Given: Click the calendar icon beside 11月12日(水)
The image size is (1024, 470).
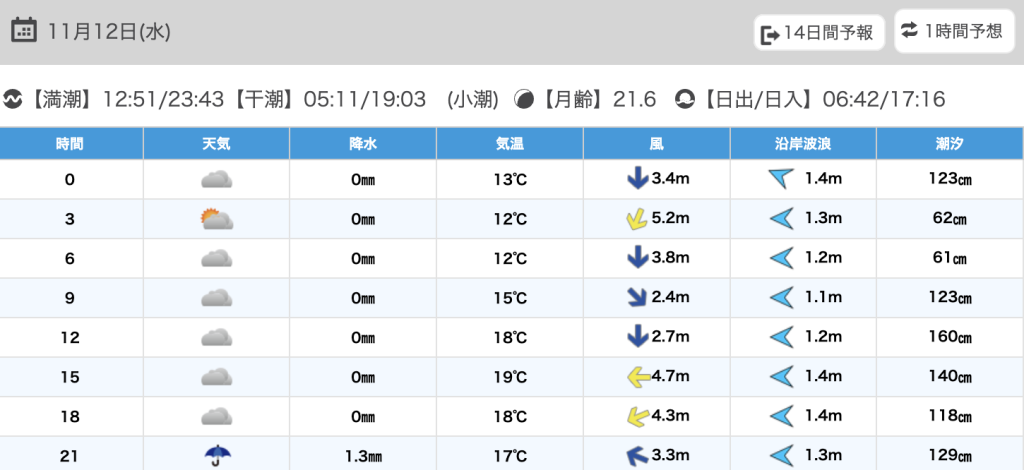Looking at the screenshot, I should [x=24, y=31].
